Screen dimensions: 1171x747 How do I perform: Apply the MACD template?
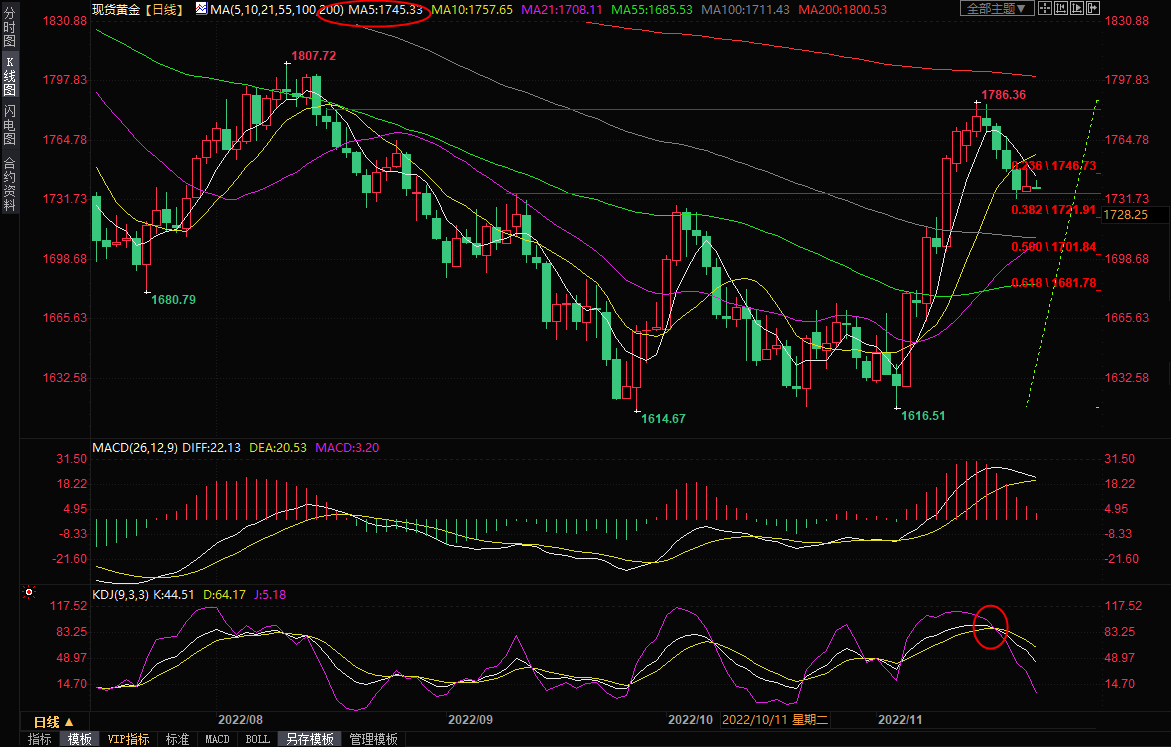click(x=217, y=739)
